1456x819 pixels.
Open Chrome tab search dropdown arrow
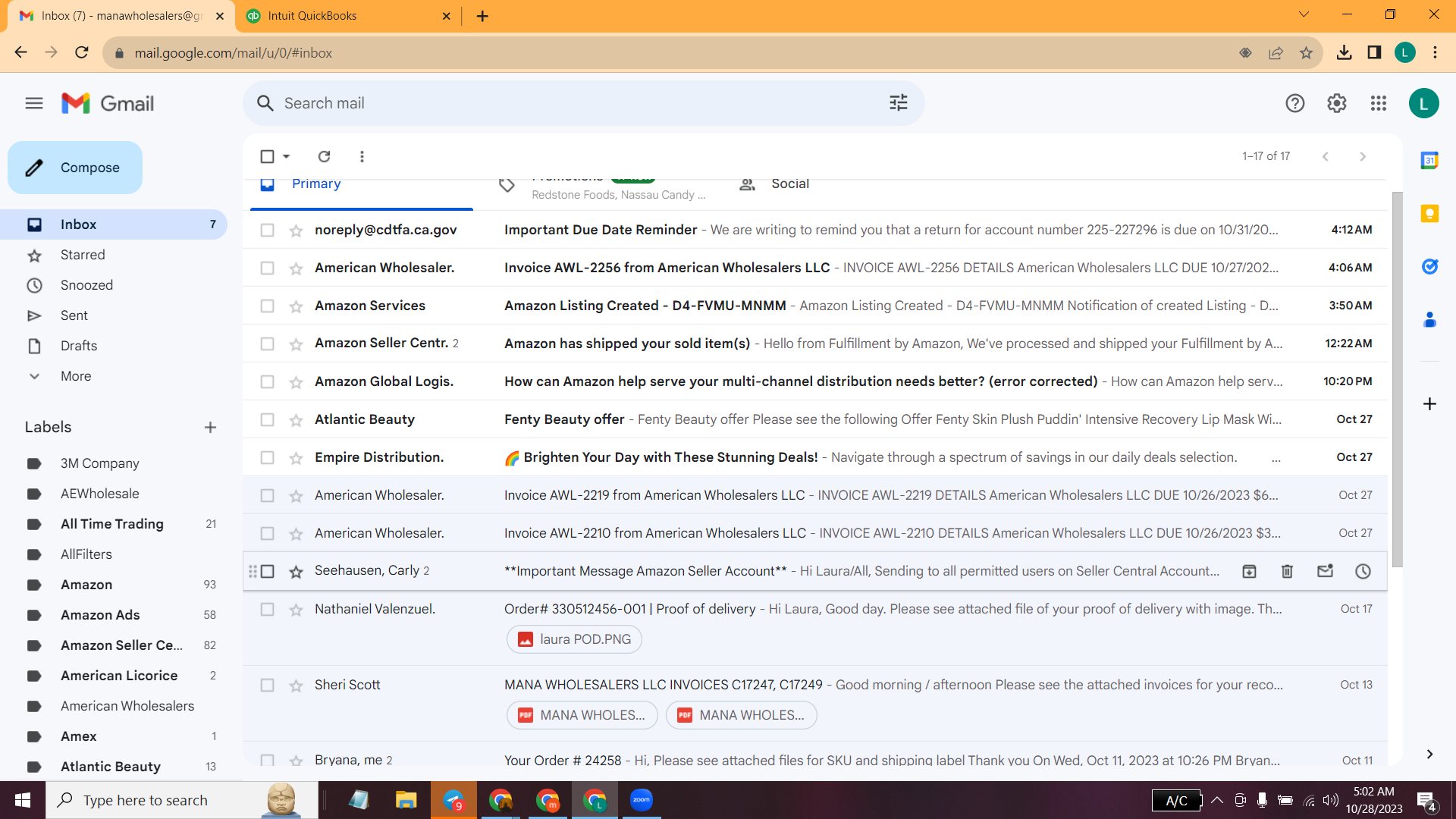pos(1304,15)
